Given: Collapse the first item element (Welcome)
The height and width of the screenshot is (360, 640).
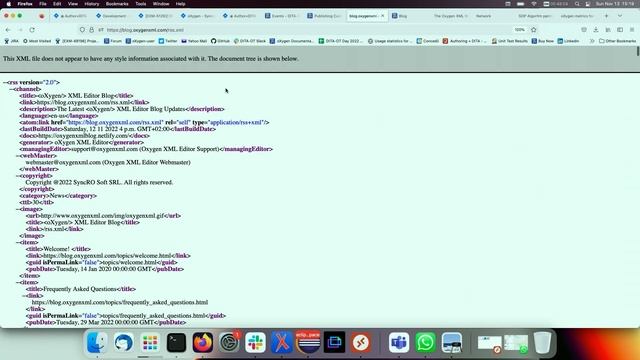Looking at the screenshot, I should coord(18,242).
